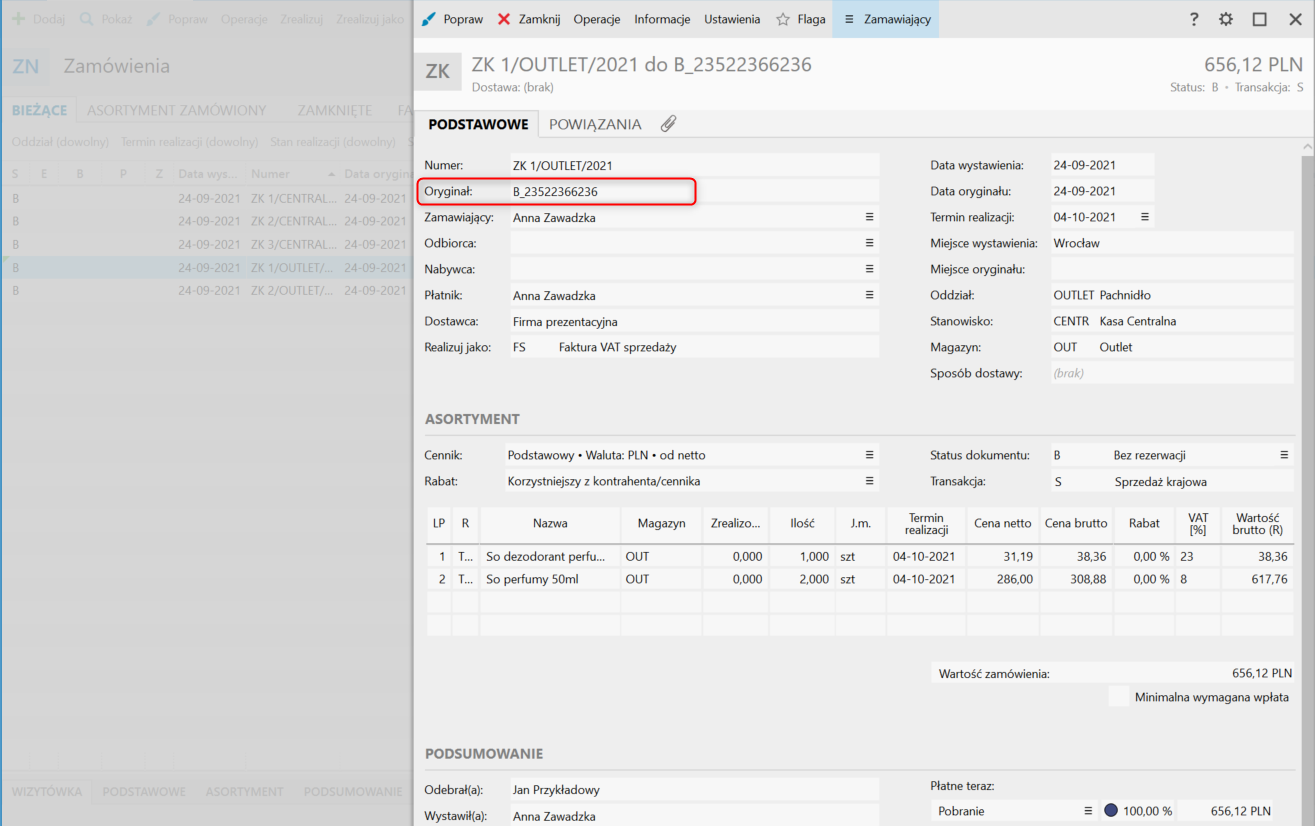Open the Ustawienia menu
This screenshot has height=826, width=1315.
(x=732, y=19)
